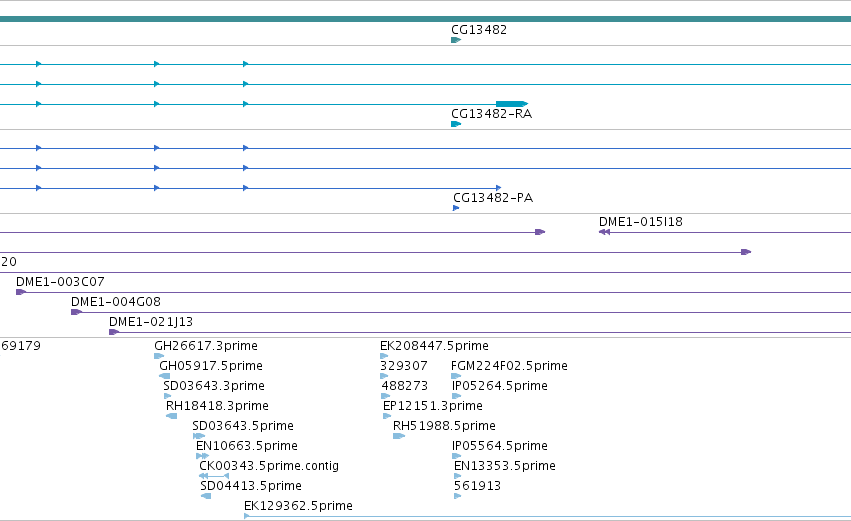Viewport: 851px width, 521px height.
Task: Click the DME1-015I18 clone label
Action: click(640, 222)
